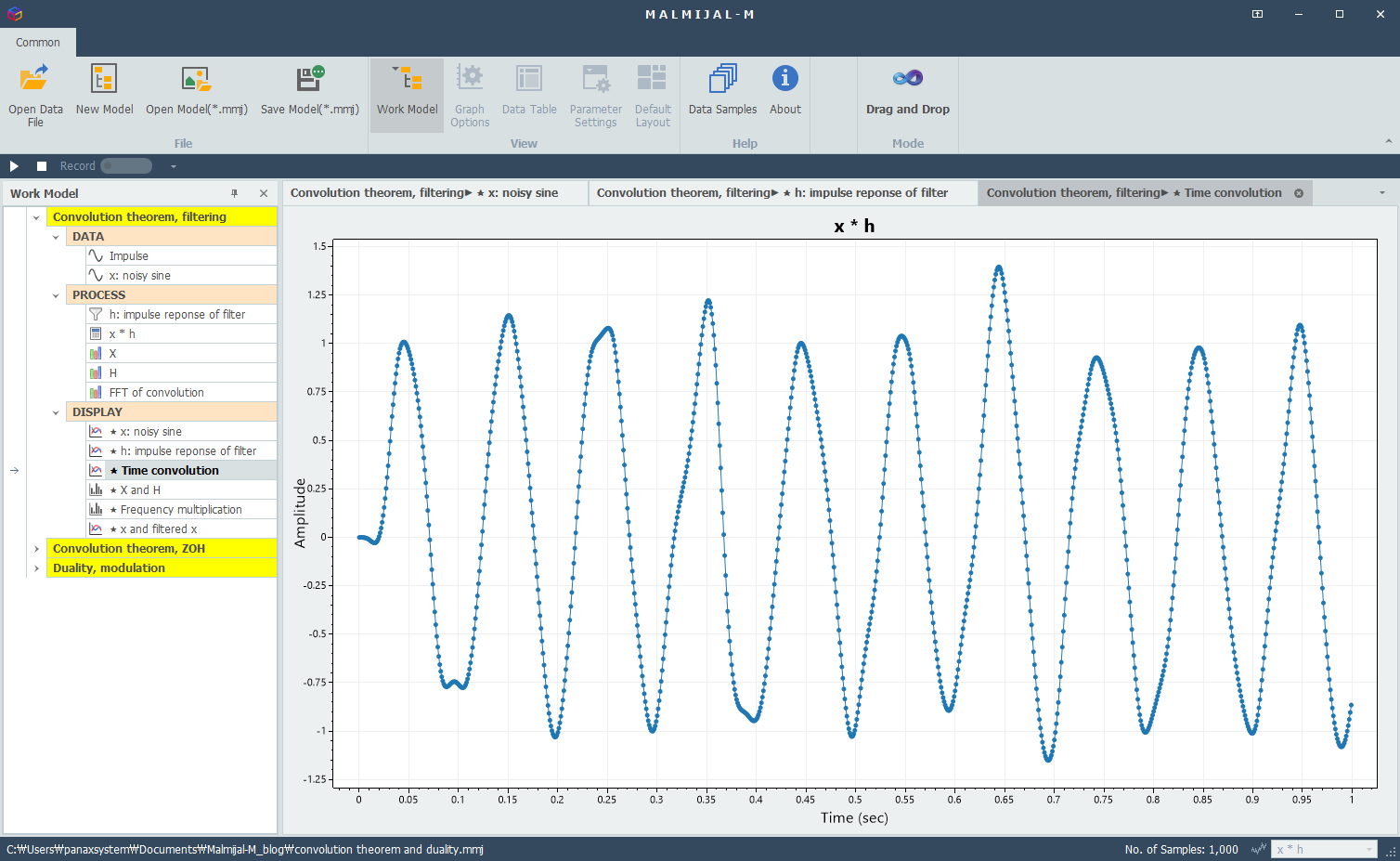Image resolution: width=1400 pixels, height=861 pixels.
Task: Click the file path in status bar
Action: [245, 849]
